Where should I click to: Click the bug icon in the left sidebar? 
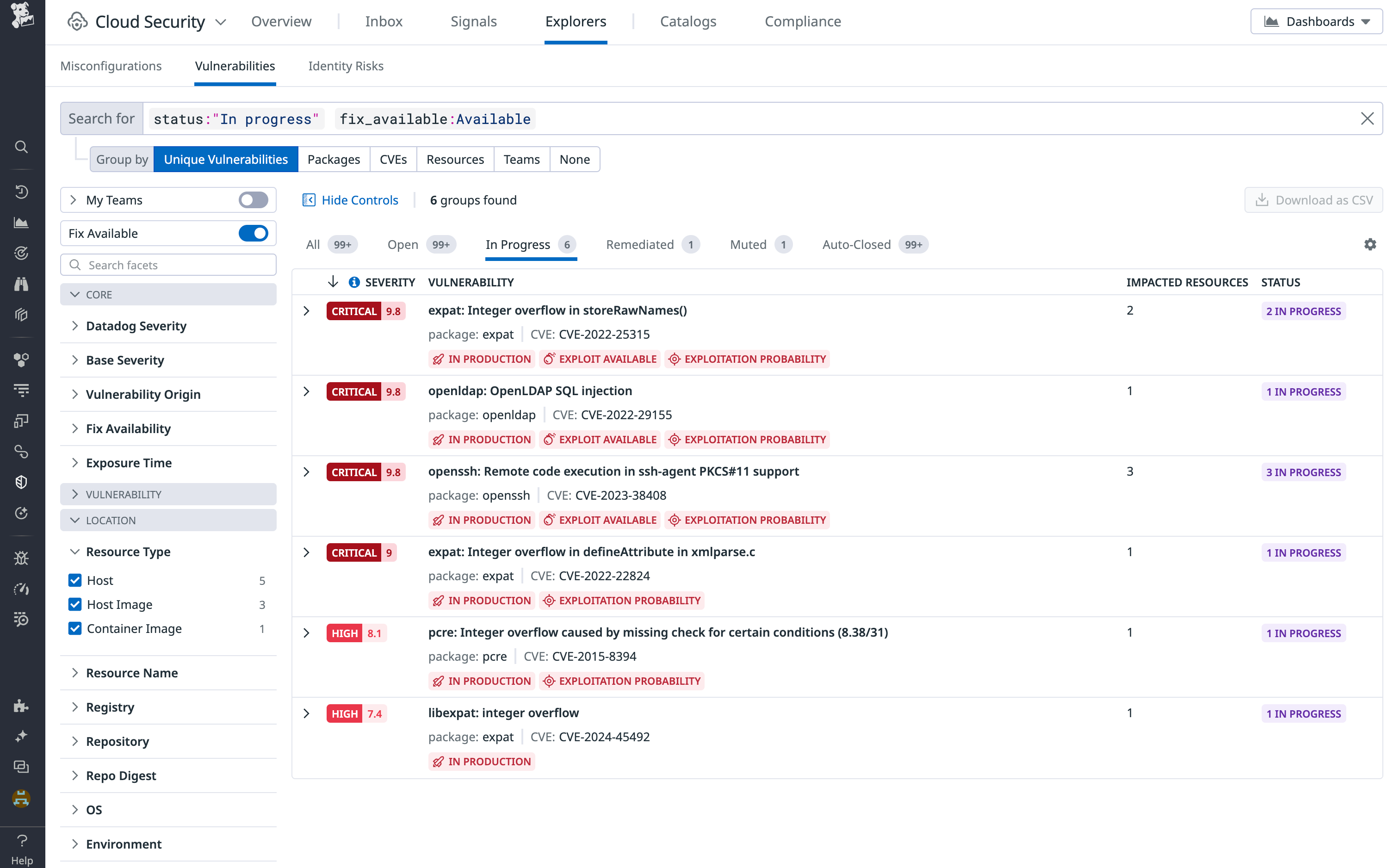pos(22,558)
